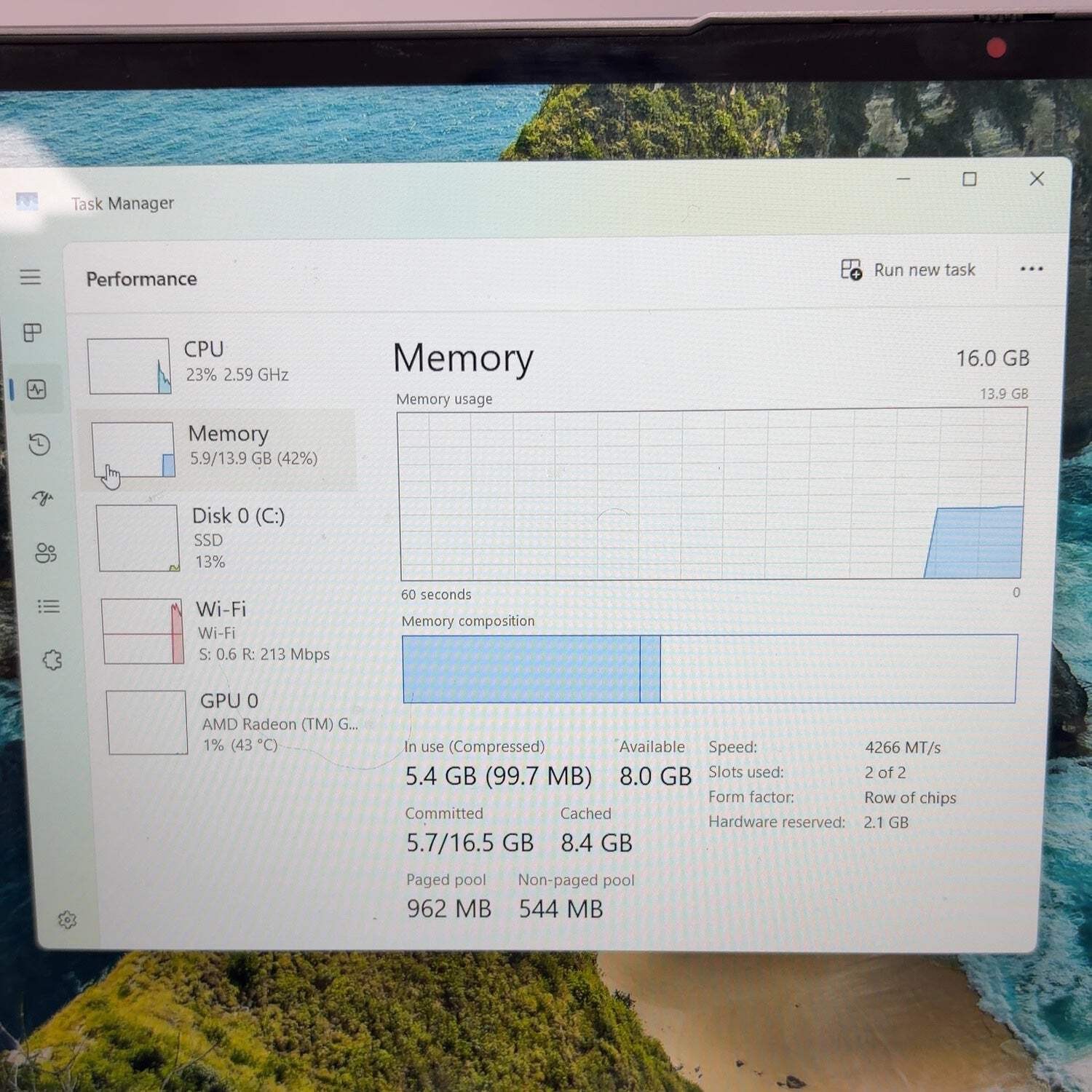Close the Task Manager window
This screenshot has height=1092, width=1092.
tap(1037, 178)
